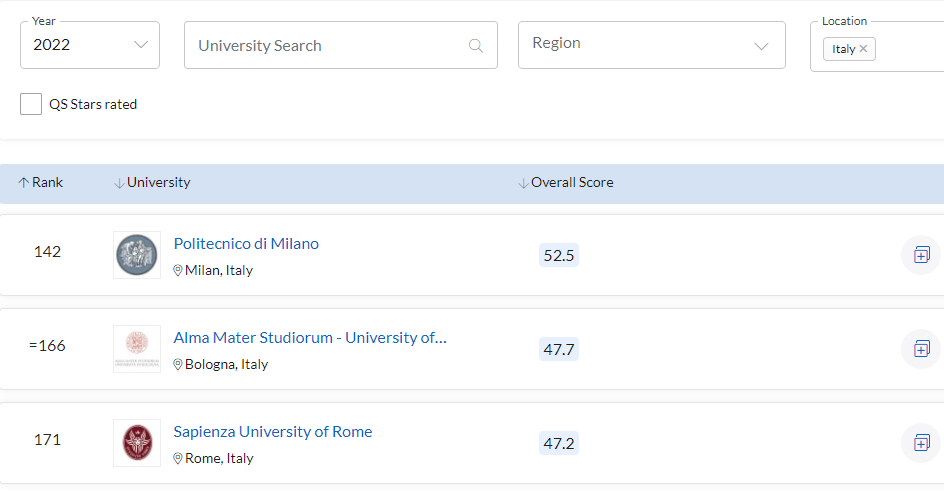
Task: Focus the University Search input field
Action: tap(341, 45)
